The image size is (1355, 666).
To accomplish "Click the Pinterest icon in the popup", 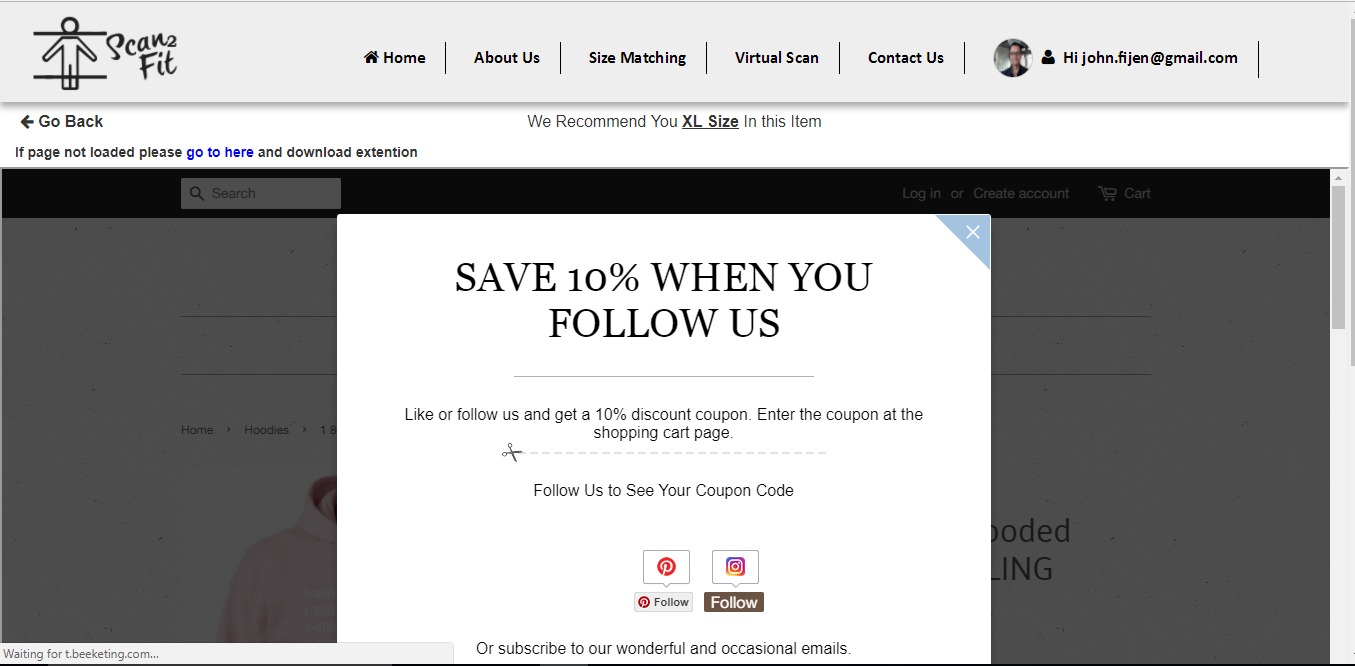I will 666,567.
